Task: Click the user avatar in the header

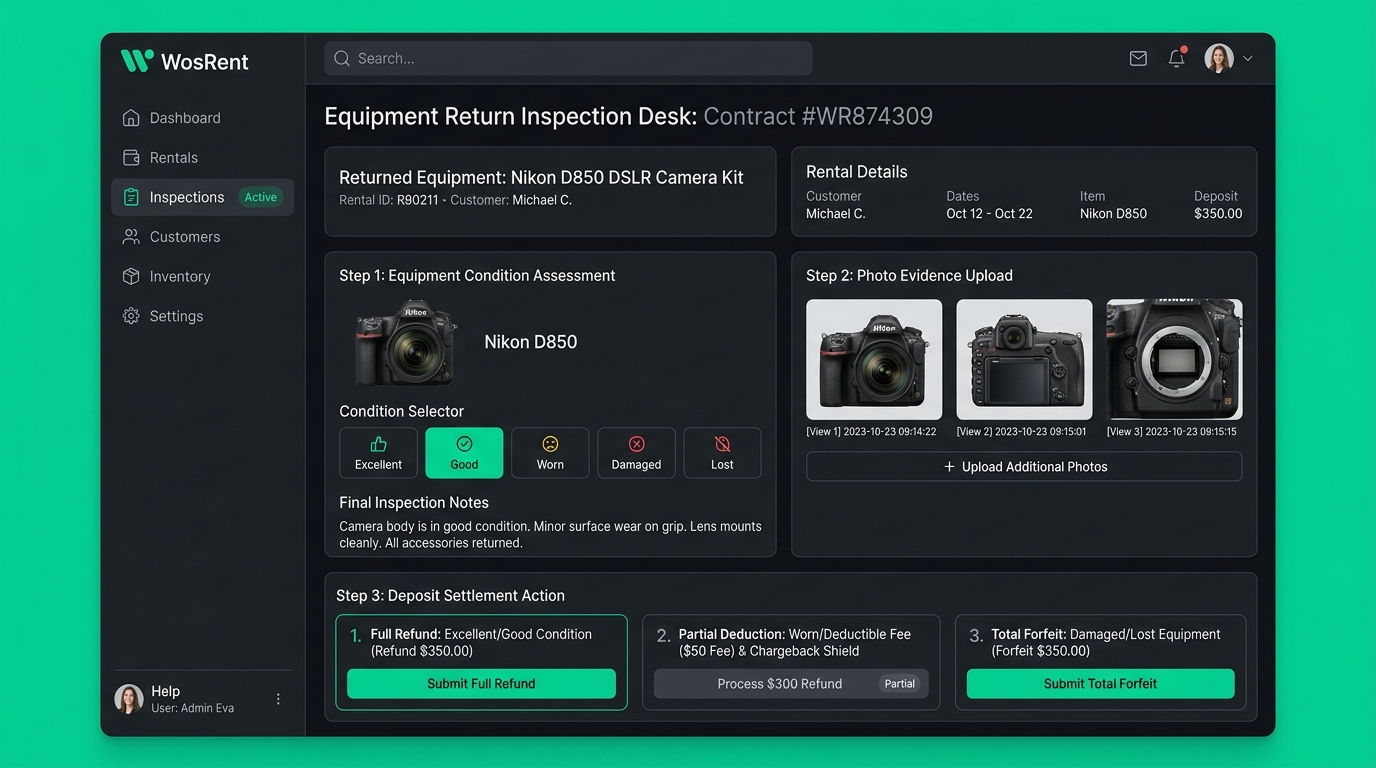Action: point(1219,58)
